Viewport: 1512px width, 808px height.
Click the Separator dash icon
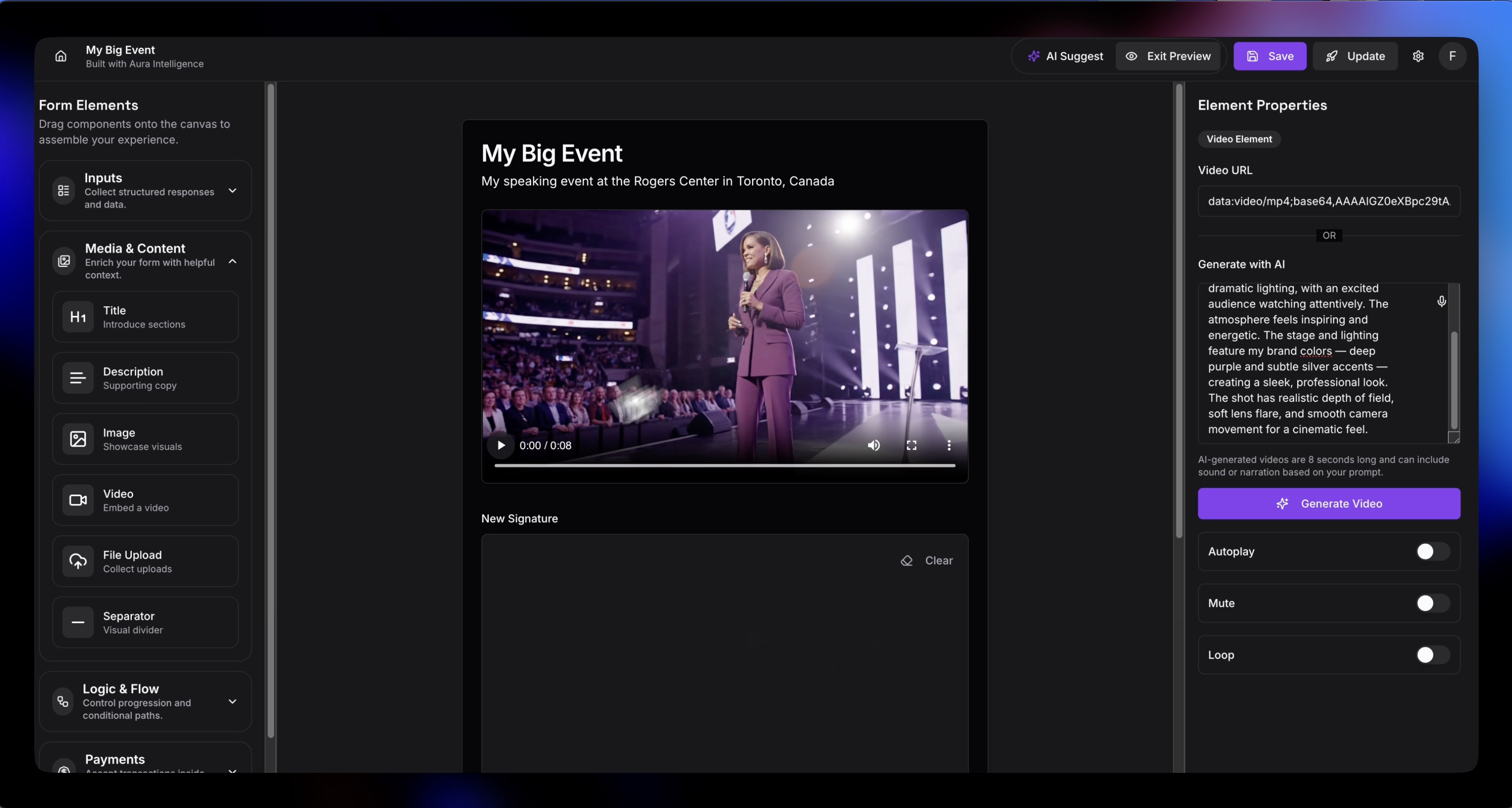[x=78, y=622]
